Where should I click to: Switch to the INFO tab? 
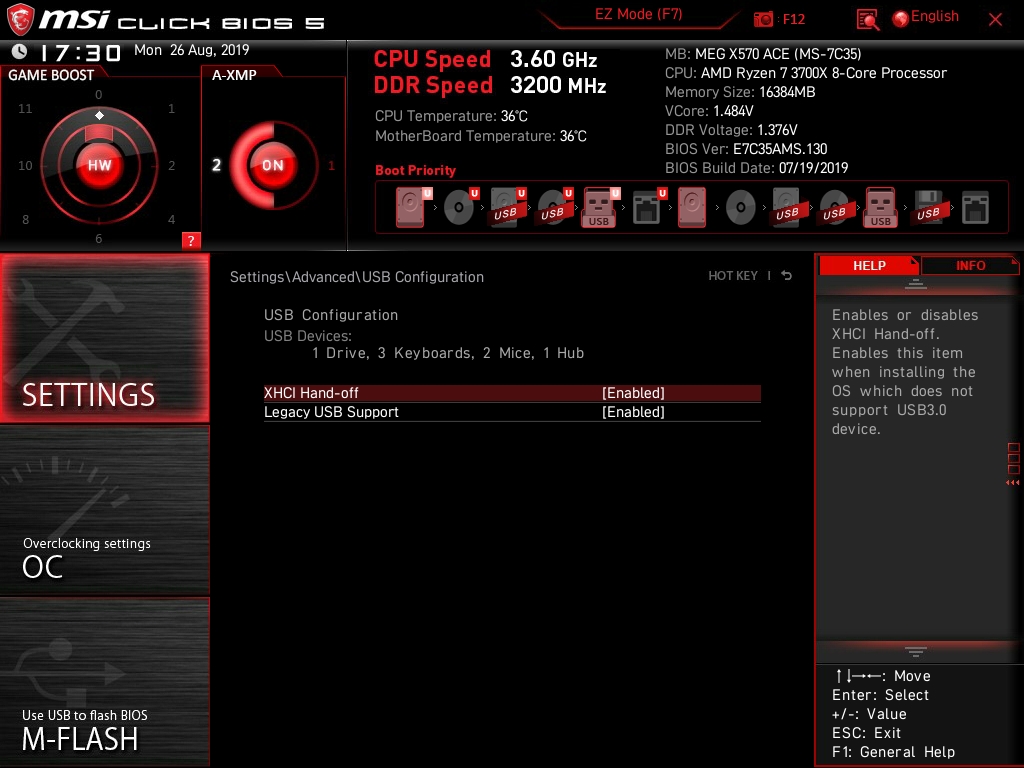coord(970,266)
